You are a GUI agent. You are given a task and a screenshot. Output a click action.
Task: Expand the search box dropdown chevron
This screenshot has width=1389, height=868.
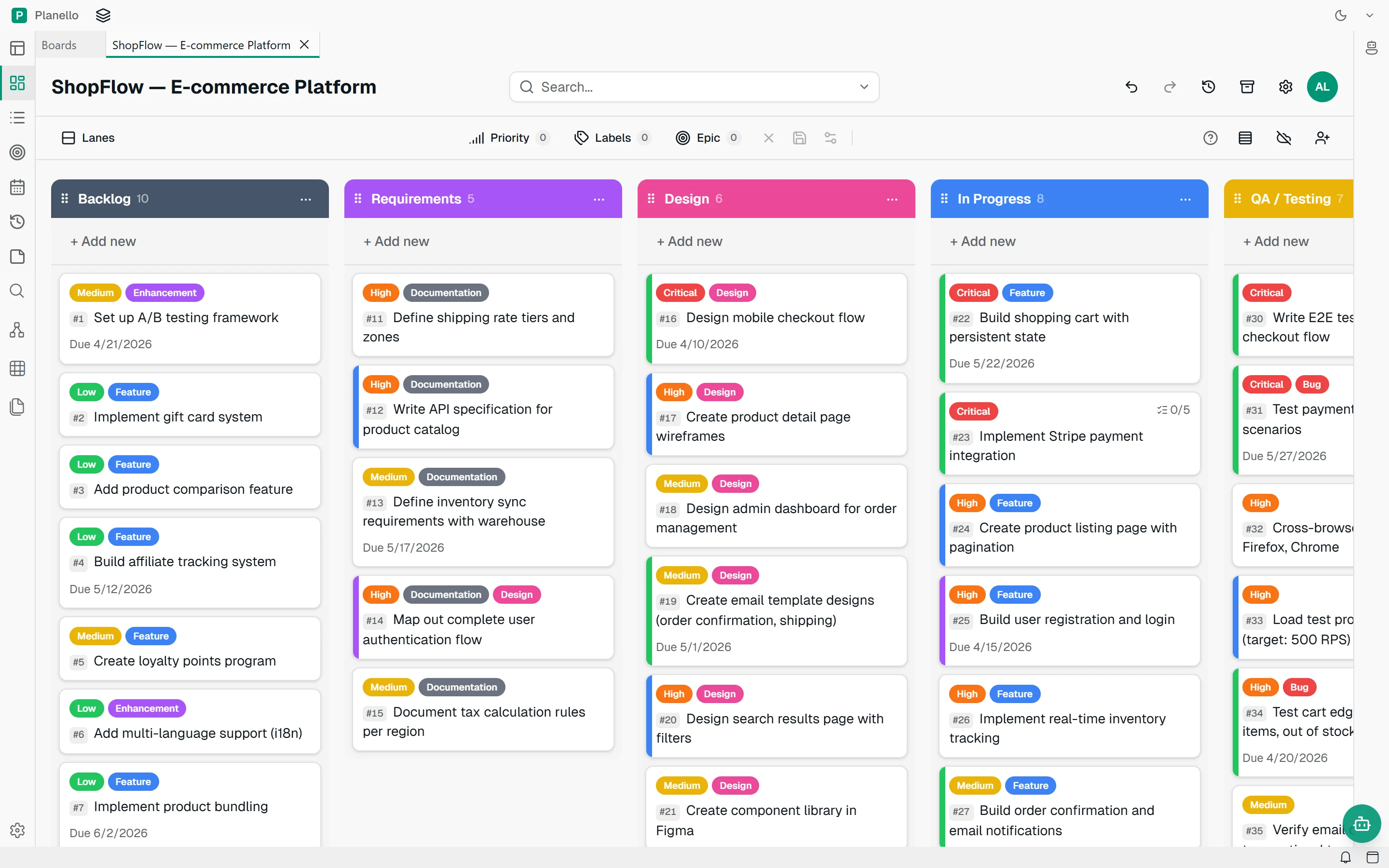864,87
